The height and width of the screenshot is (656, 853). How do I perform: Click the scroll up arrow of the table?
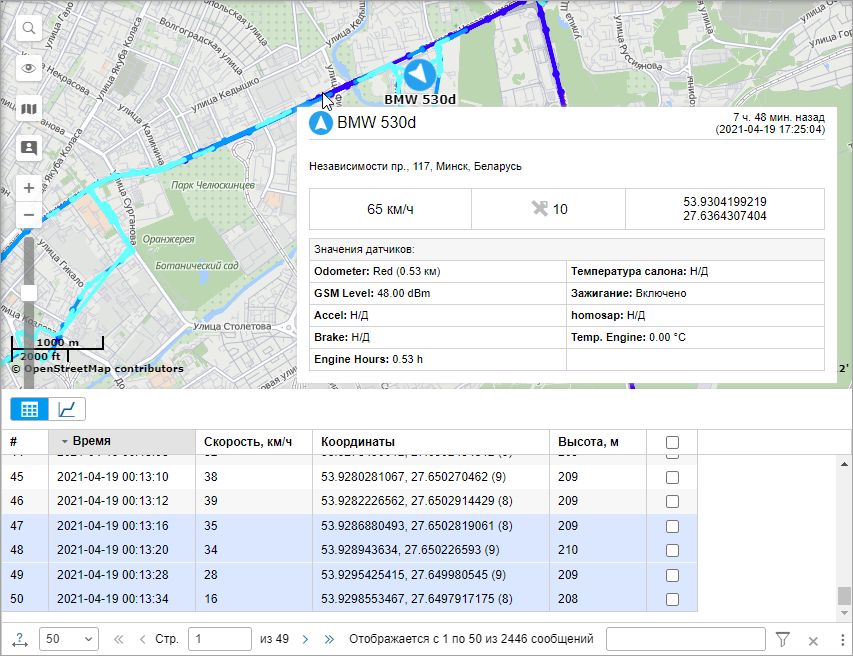click(844, 464)
